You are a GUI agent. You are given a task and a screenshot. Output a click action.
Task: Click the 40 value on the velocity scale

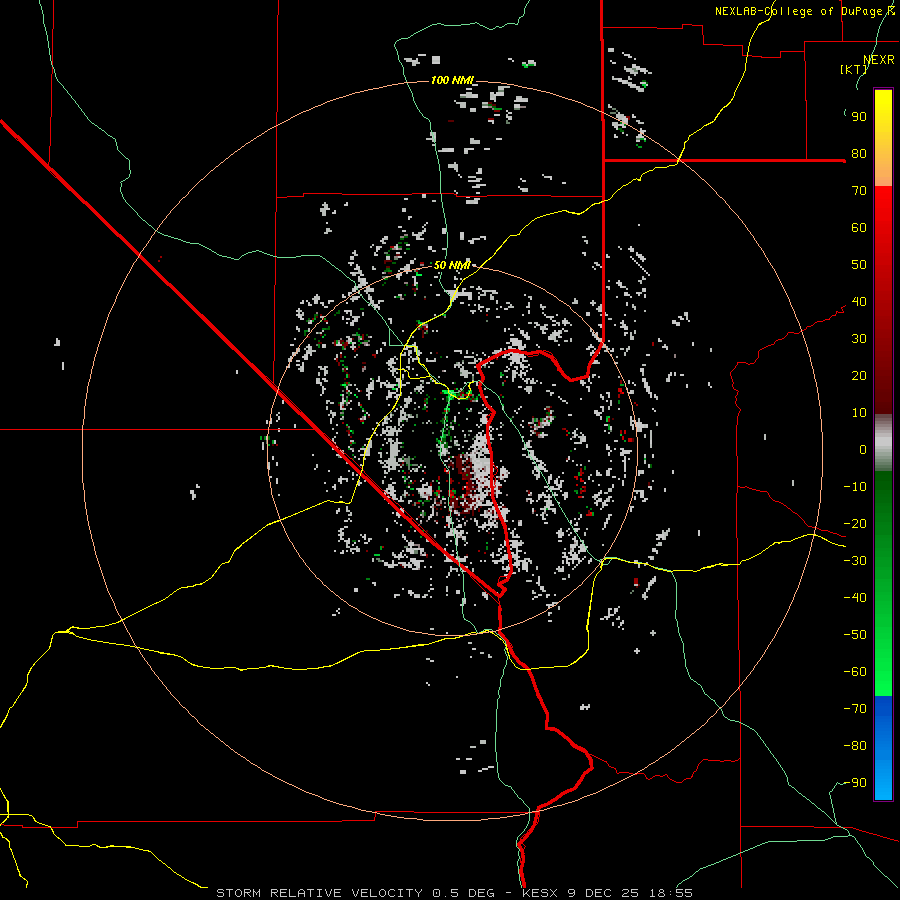pyautogui.click(x=859, y=302)
